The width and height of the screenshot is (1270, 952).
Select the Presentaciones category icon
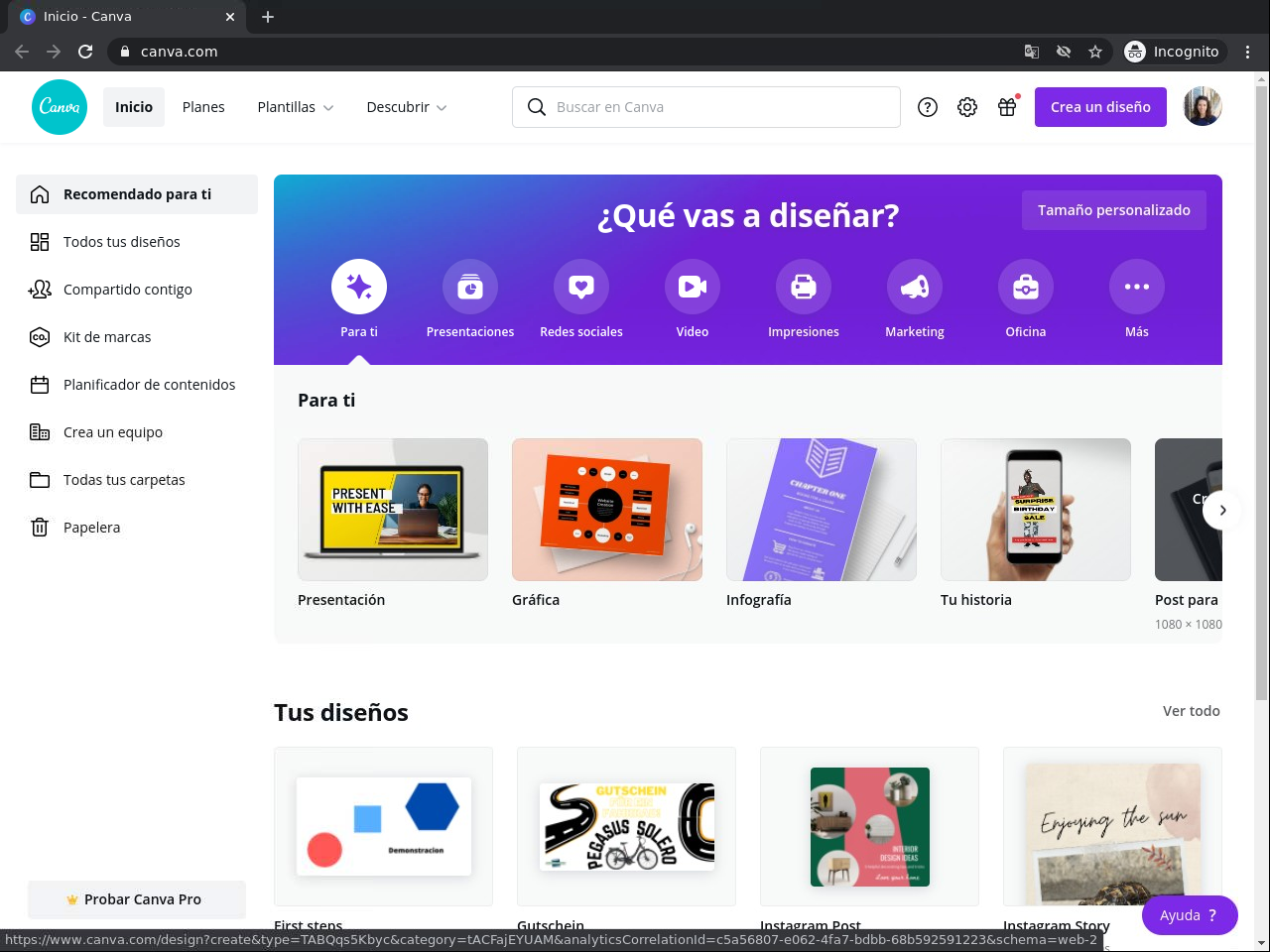470,287
